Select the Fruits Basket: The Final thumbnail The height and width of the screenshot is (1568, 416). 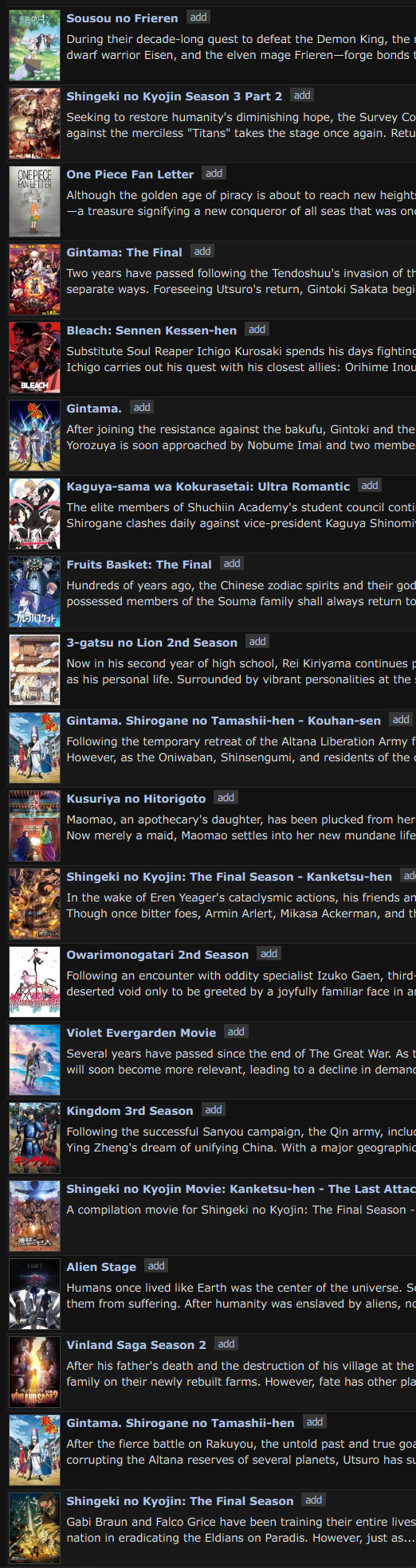click(x=34, y=592)
